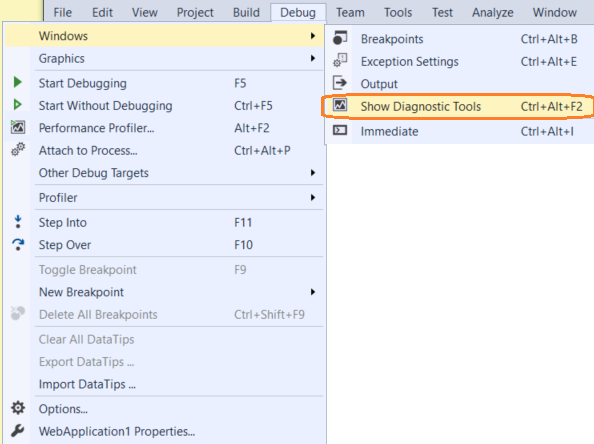
Task: Click the Delete All Breakpoints icon
Action: (x=17, y=314)
